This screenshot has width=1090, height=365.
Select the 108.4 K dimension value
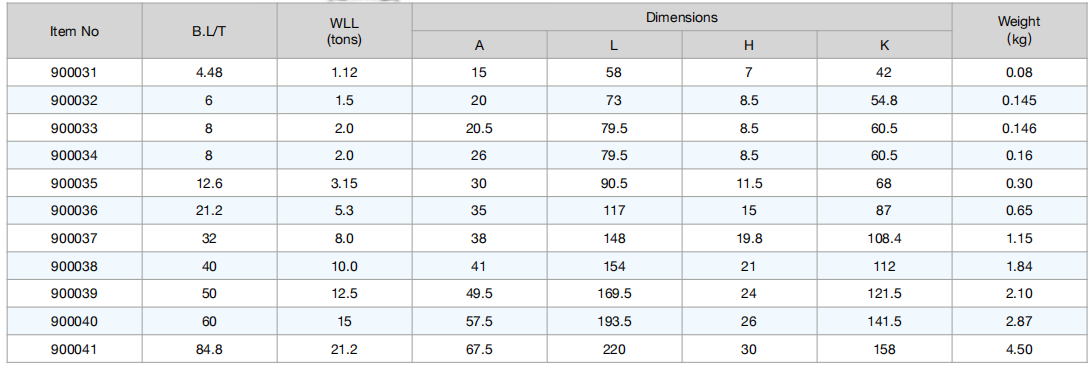click(x=884, y=238)
